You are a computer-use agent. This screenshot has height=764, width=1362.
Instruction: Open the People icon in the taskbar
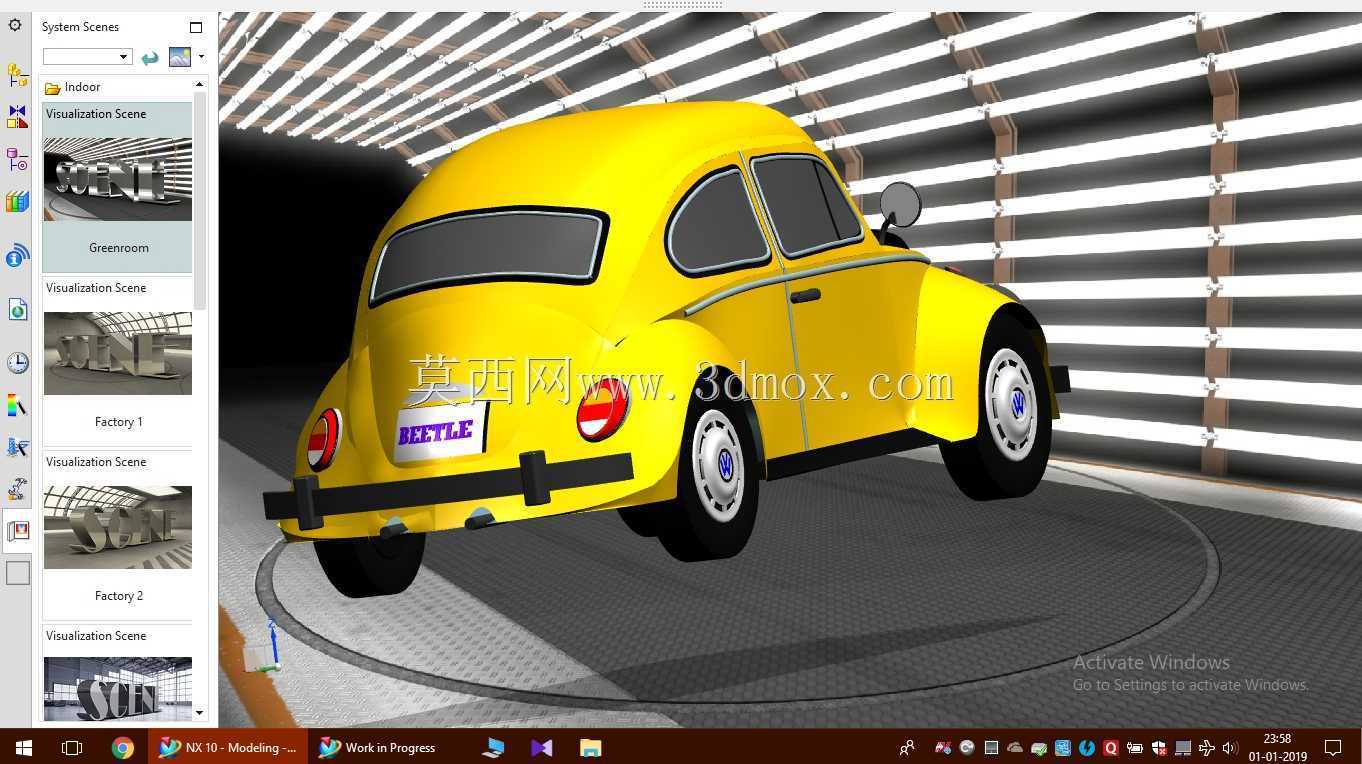point(907,747)
